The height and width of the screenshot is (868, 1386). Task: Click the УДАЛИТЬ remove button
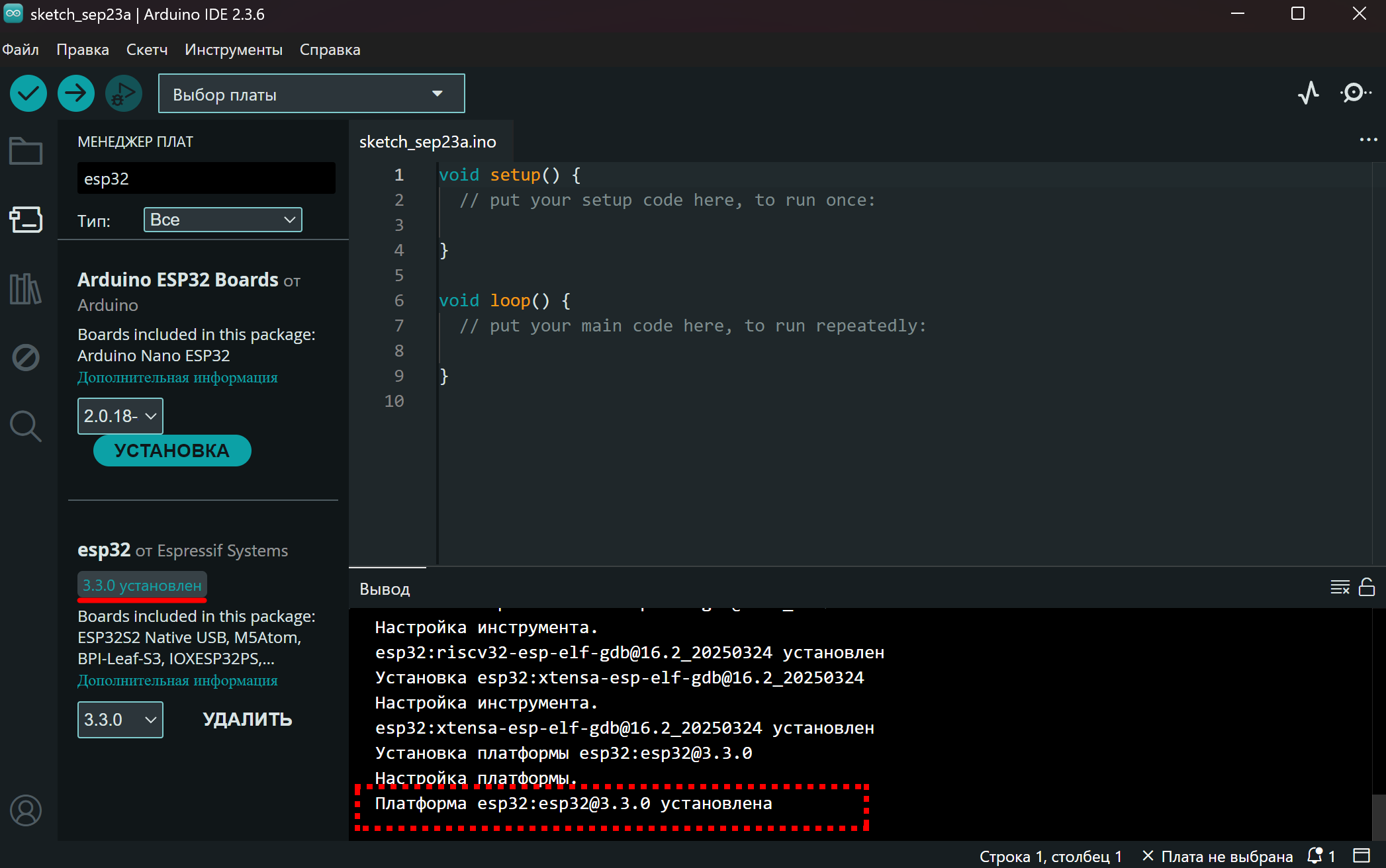pos(247,719)
